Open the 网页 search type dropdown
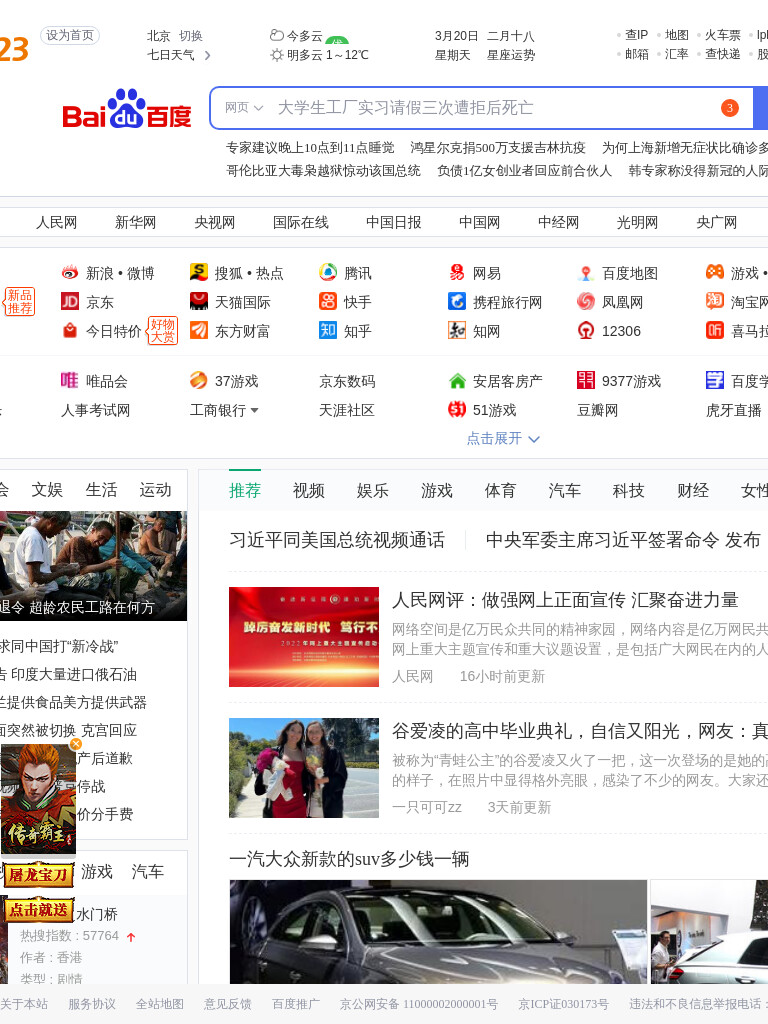This screenshot has height=1024, width=768. tap(244, 108)
